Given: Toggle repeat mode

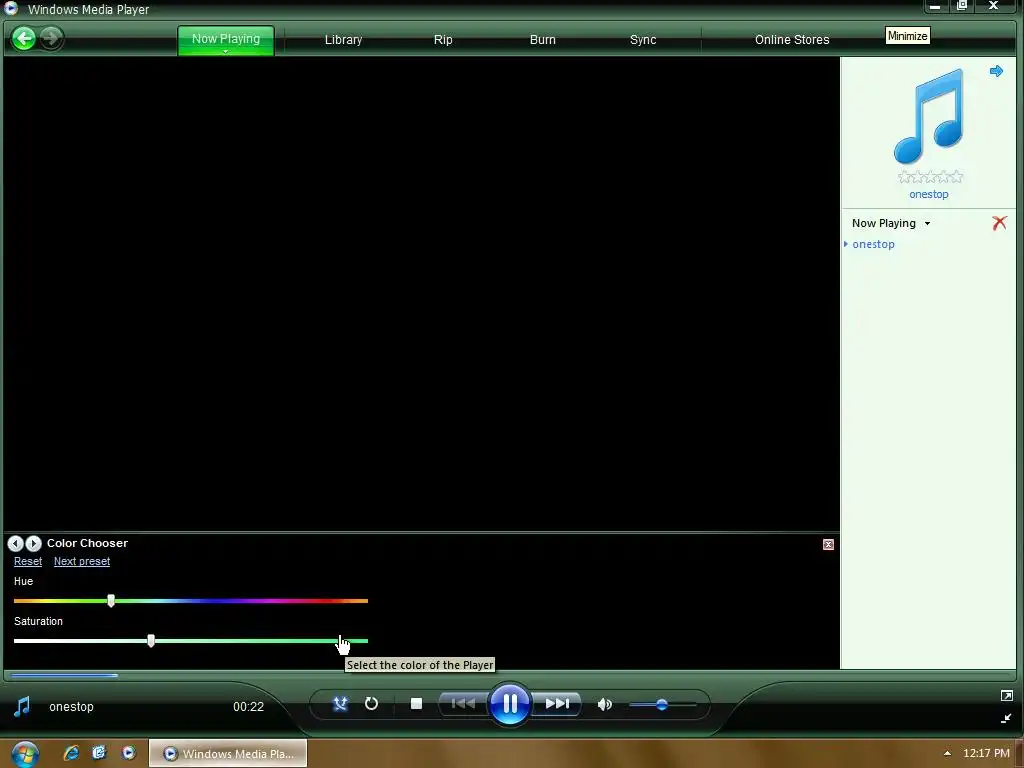Looking at the screenshot, I should [x=371, y=704].
